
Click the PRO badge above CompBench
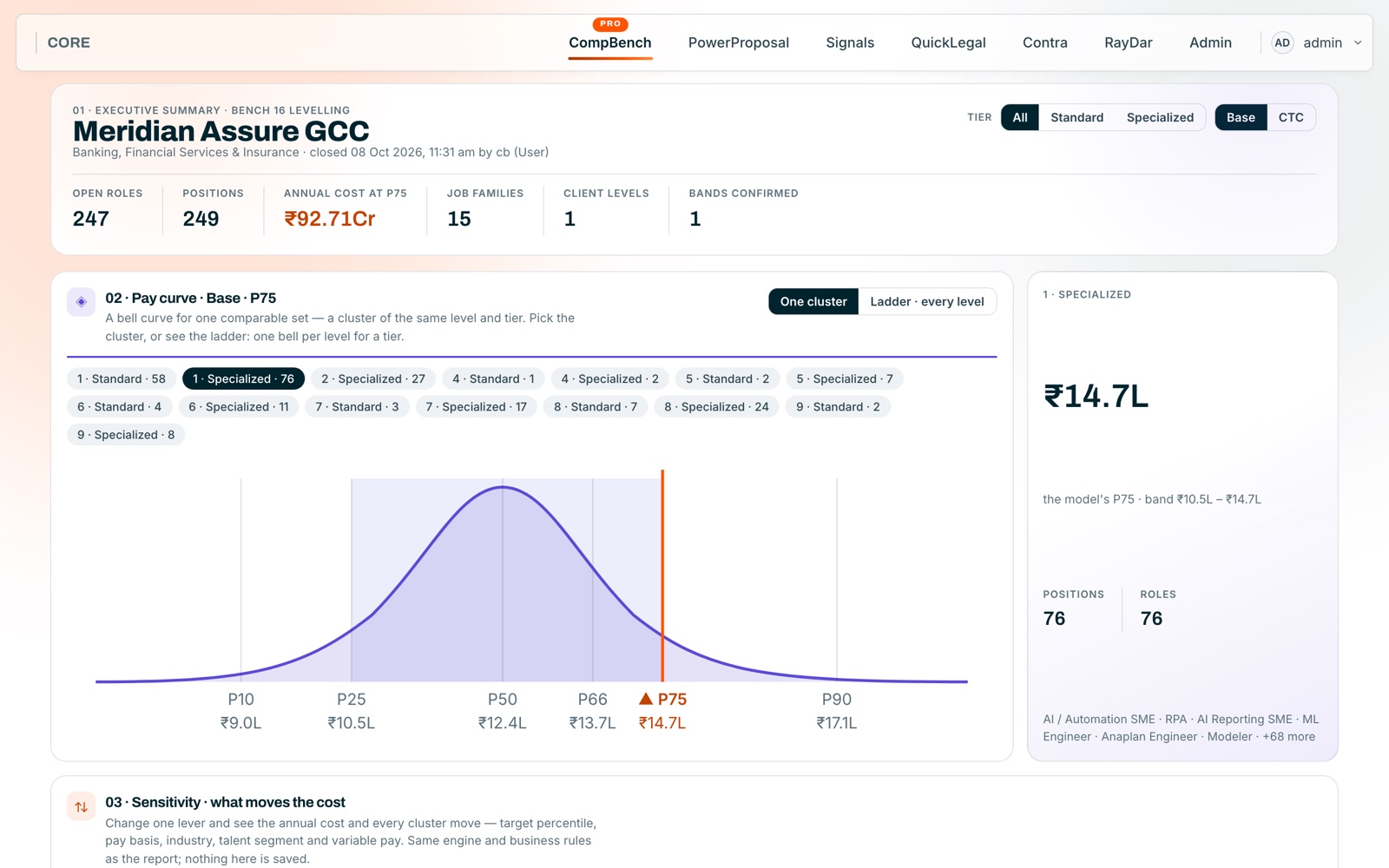pos(610,23)
